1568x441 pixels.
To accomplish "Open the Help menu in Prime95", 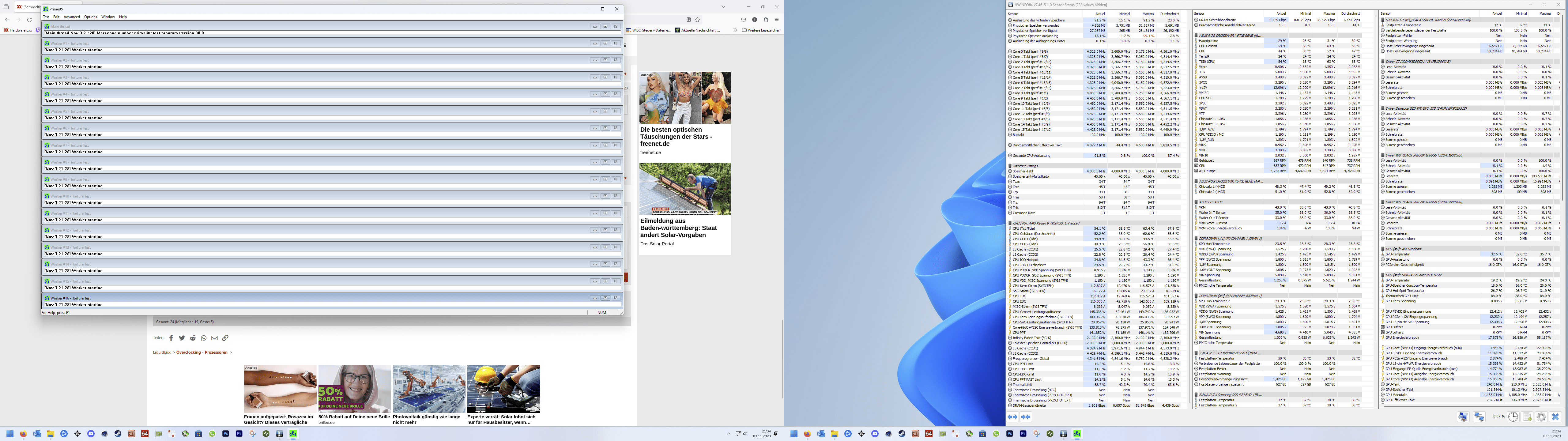I will (123, 17).
